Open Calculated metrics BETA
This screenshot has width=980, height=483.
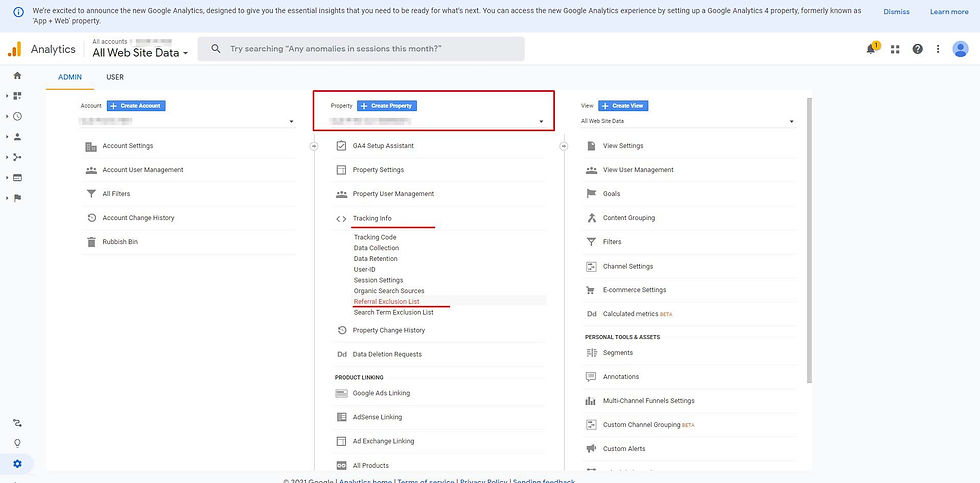(x=638, y=314)
